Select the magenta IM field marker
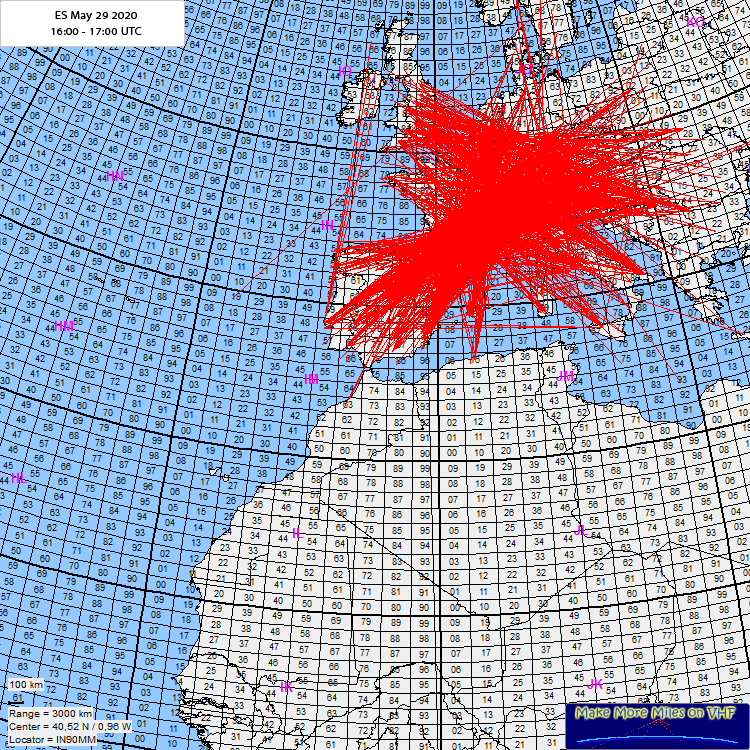This screenshot has width=750, height=750. (312, 378)
